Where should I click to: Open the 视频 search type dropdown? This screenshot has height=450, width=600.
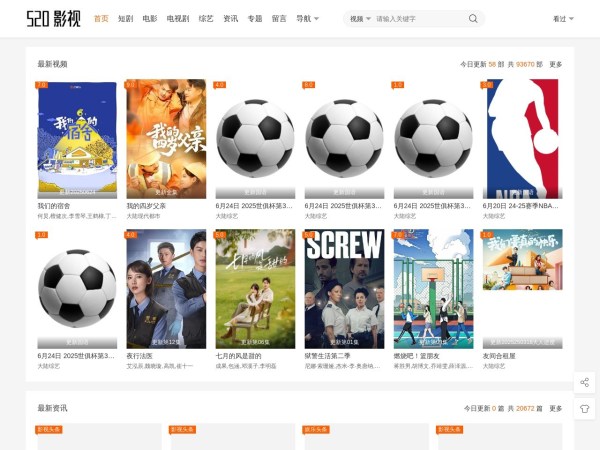[360, 19]
